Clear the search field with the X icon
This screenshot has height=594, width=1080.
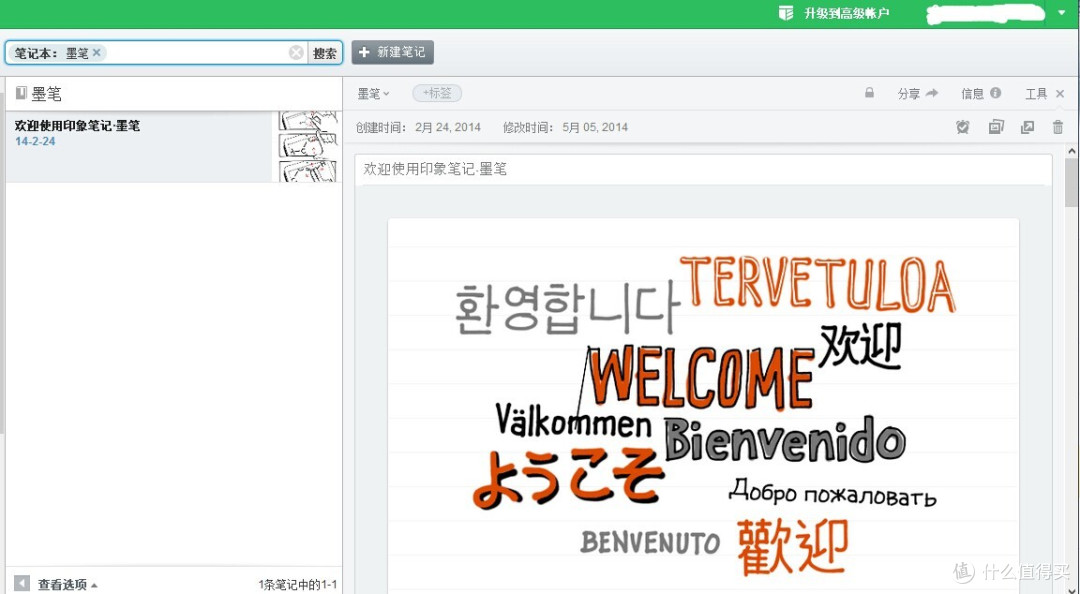point(296,52)
